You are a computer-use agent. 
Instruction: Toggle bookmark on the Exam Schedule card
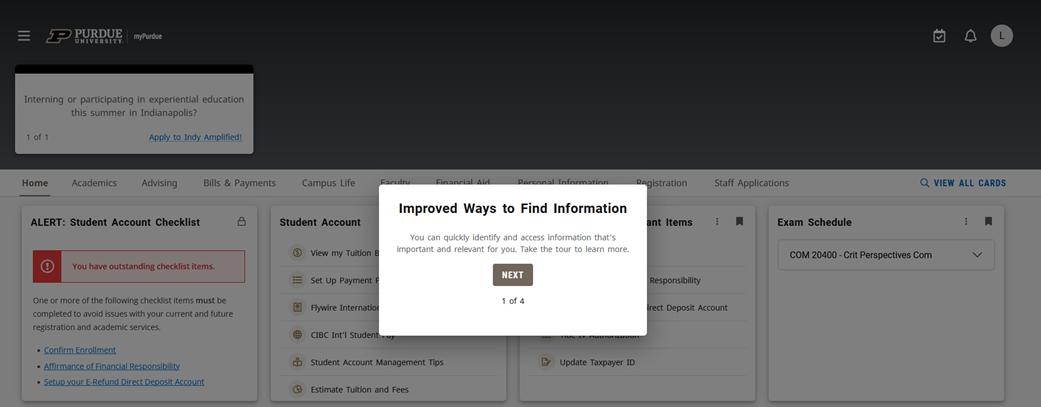(x=988, y=222)
